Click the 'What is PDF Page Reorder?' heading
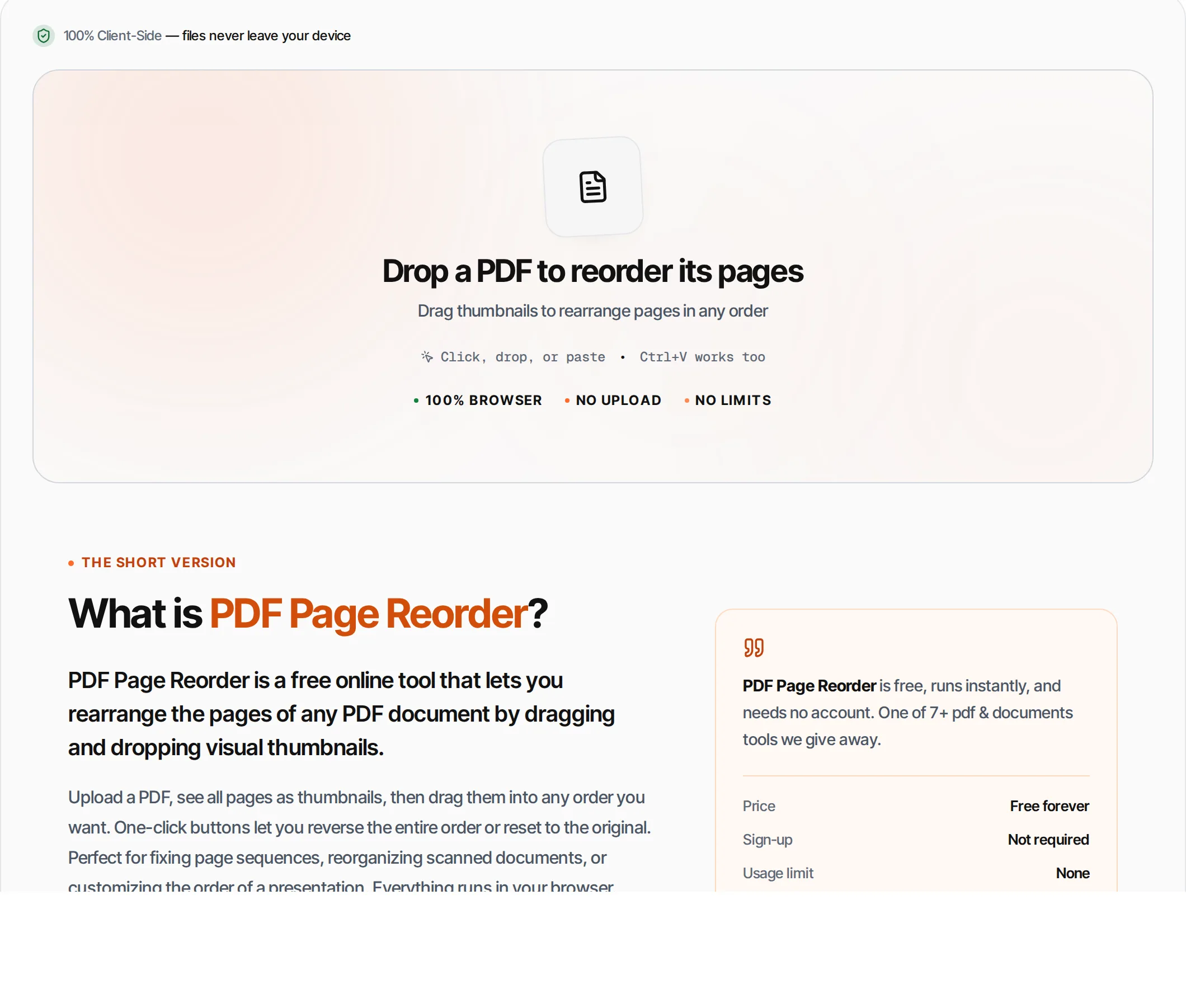Viewport: 1186px width, 1008px height. pos(308,613)
